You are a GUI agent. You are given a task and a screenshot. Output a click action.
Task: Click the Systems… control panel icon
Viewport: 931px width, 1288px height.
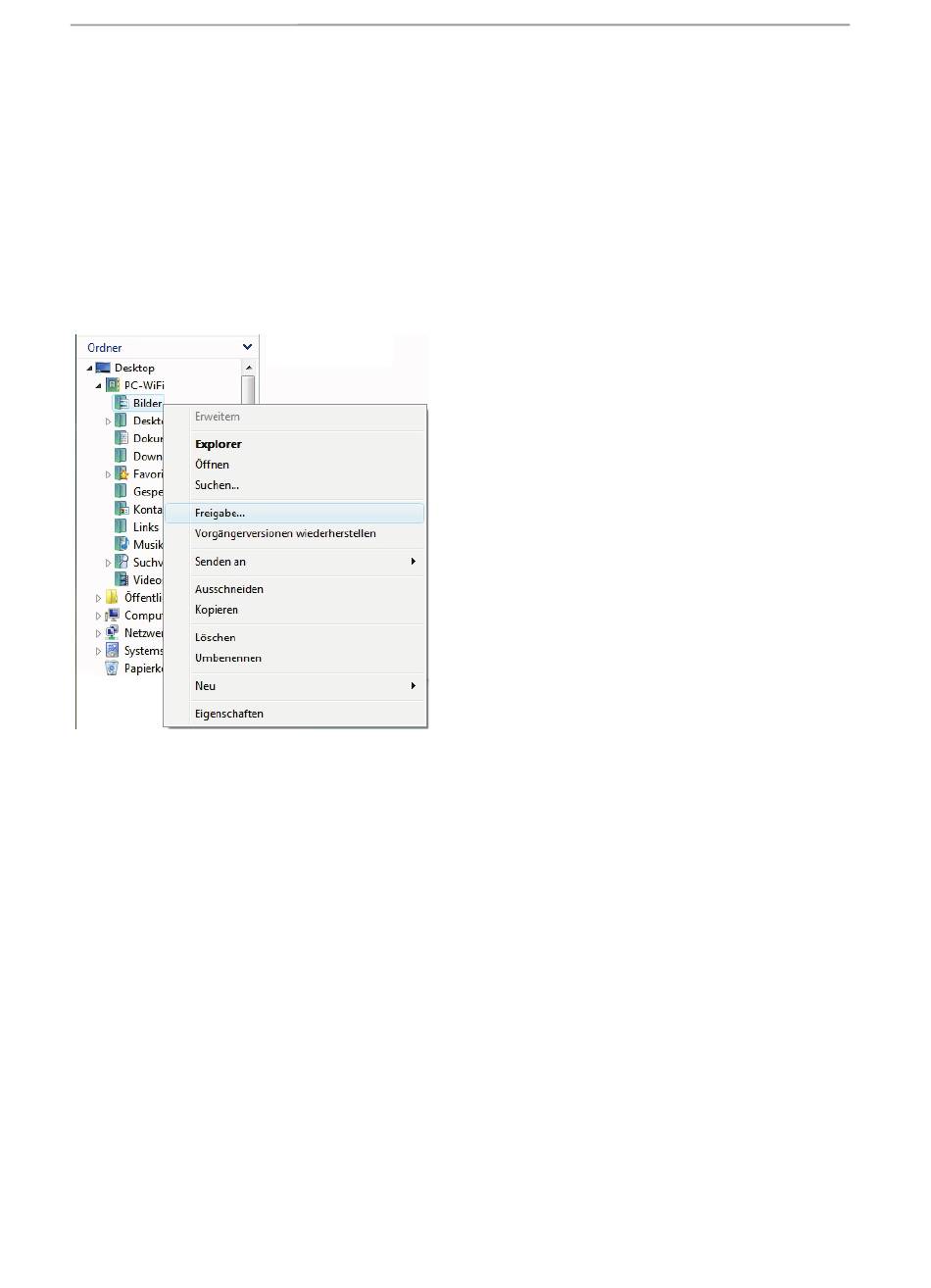113,650
